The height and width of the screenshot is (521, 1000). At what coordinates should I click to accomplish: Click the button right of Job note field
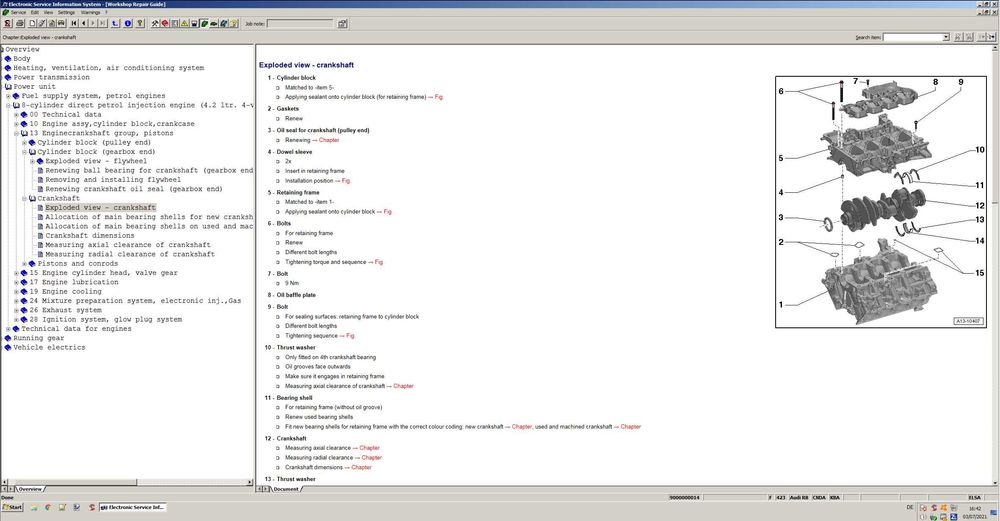tap(342, 24)
